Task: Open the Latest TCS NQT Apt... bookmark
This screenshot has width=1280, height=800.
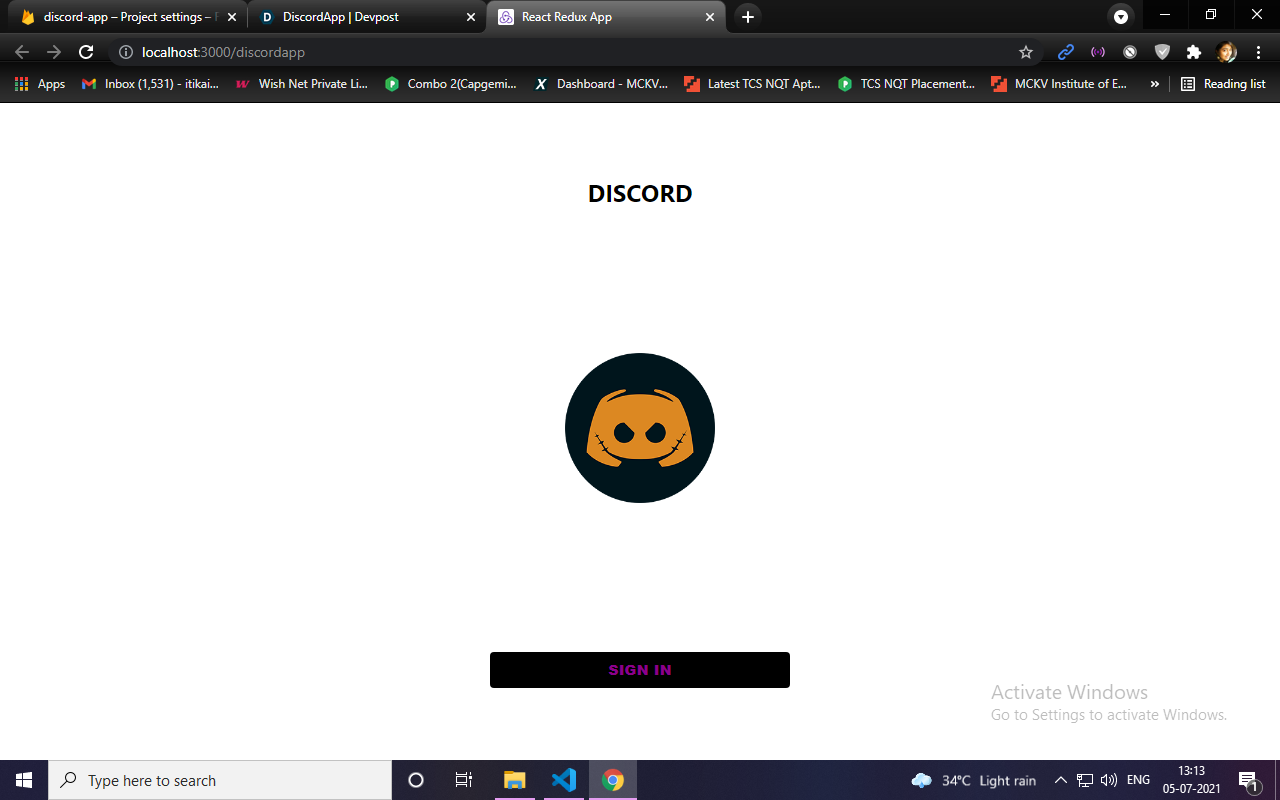Action: [x=752, y=84]
